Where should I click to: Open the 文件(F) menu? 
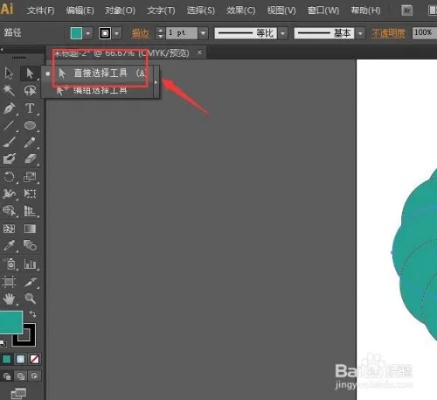coord(40,11)
